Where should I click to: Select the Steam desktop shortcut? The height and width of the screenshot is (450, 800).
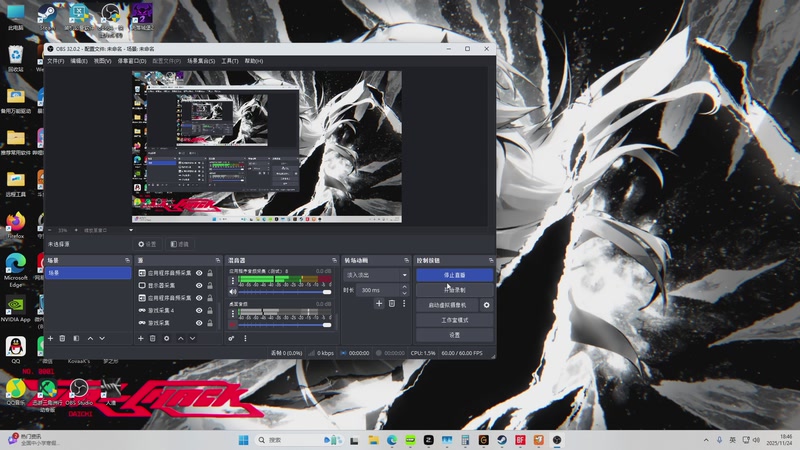(47, 16)
